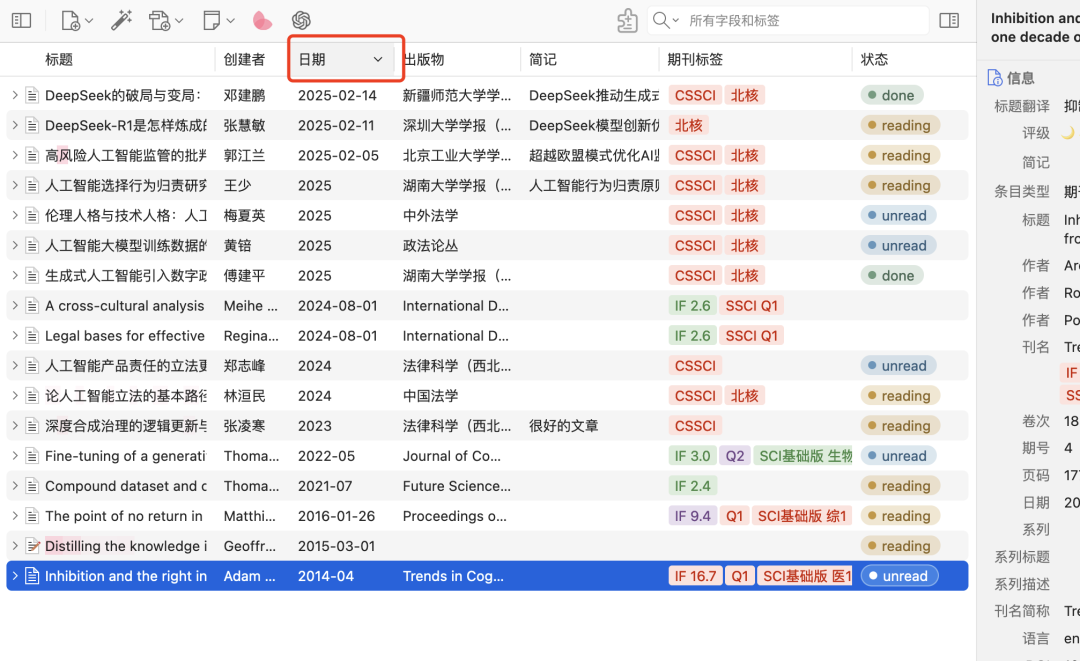This screenshot has width=1080, height=661.
Task: Click the new note icon
Action: (x=211, y=21)
